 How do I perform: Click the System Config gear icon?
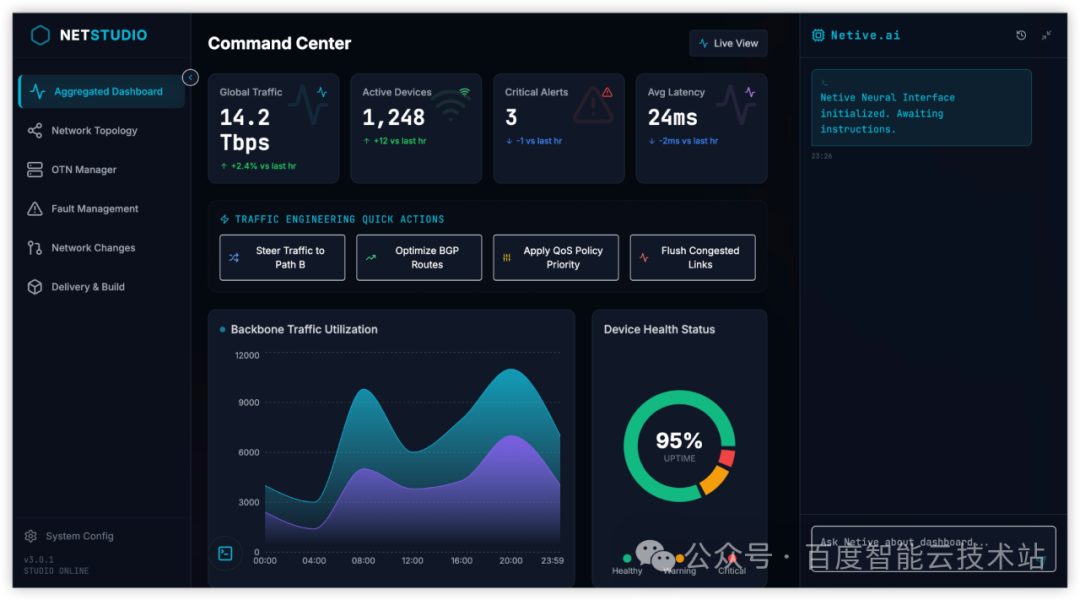[30, 536]
